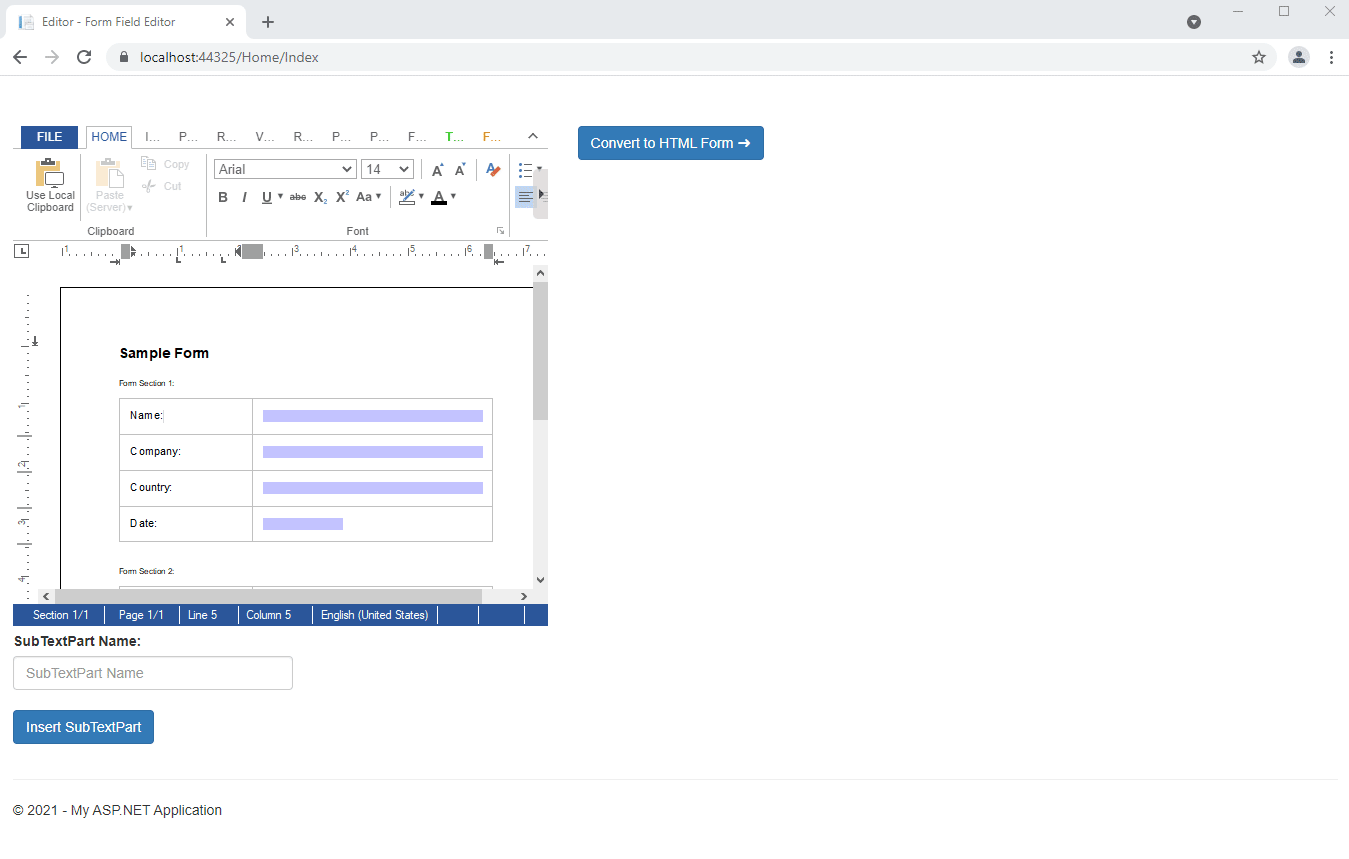
Task: Click the English (United States) status item
Action: tap(374, 615)
